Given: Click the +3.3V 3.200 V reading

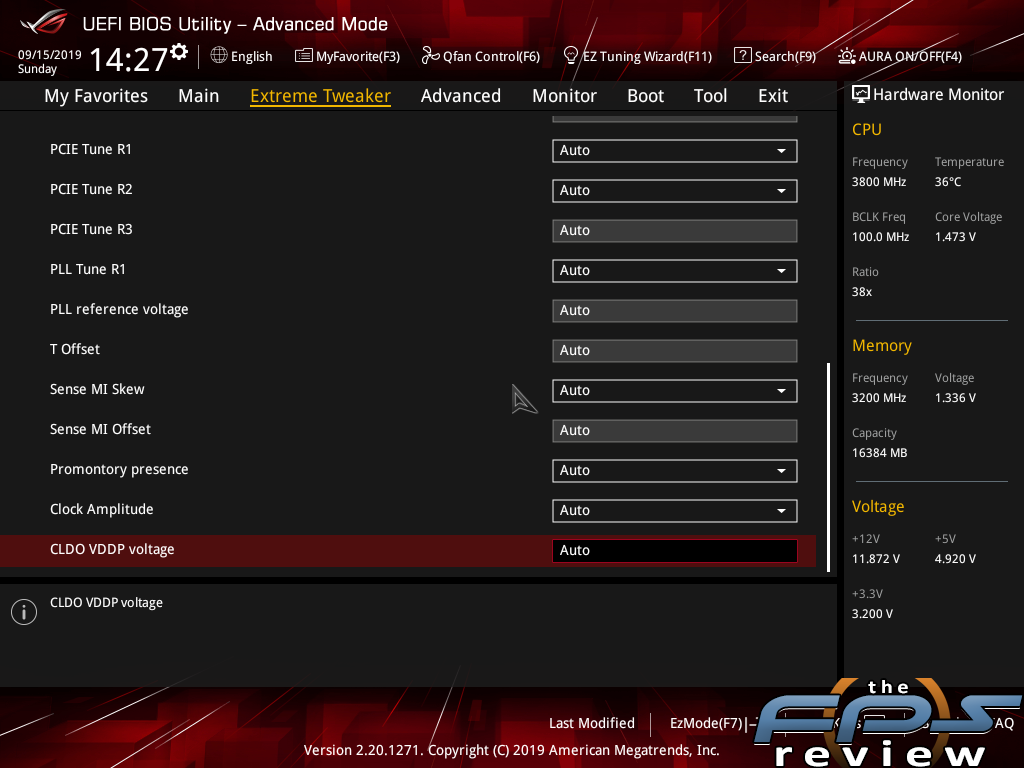Looking at the screenshot, I should pyautogui.click(x=872, y=614).
